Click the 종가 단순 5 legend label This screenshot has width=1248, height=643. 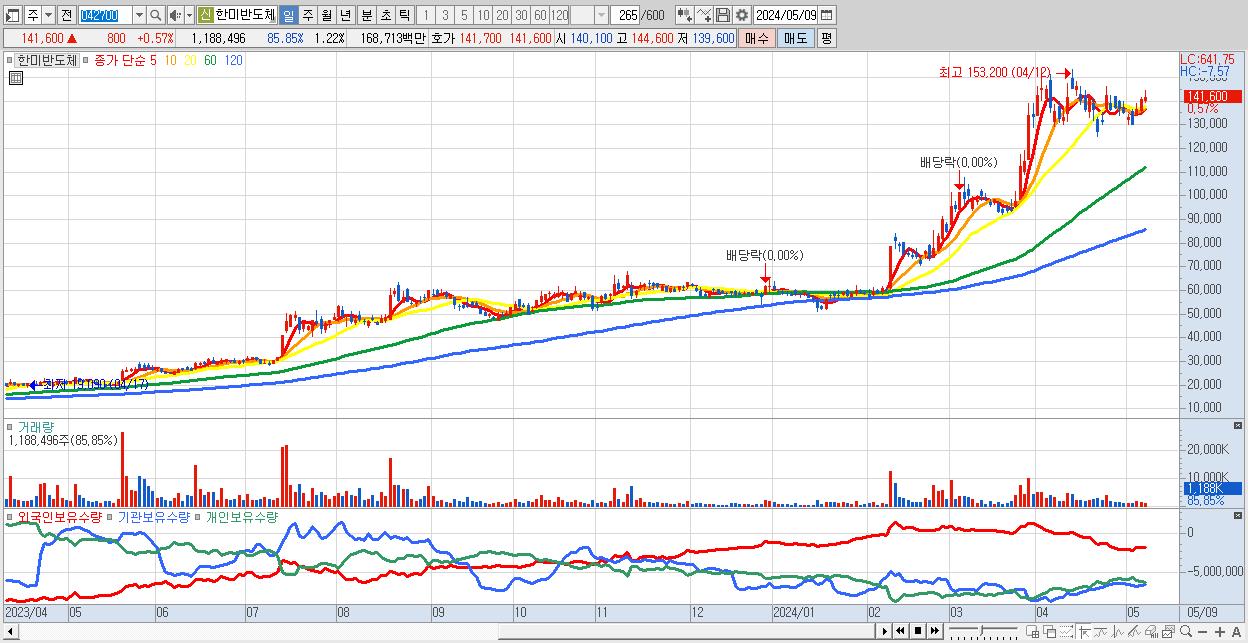click(x=125, y=60)
